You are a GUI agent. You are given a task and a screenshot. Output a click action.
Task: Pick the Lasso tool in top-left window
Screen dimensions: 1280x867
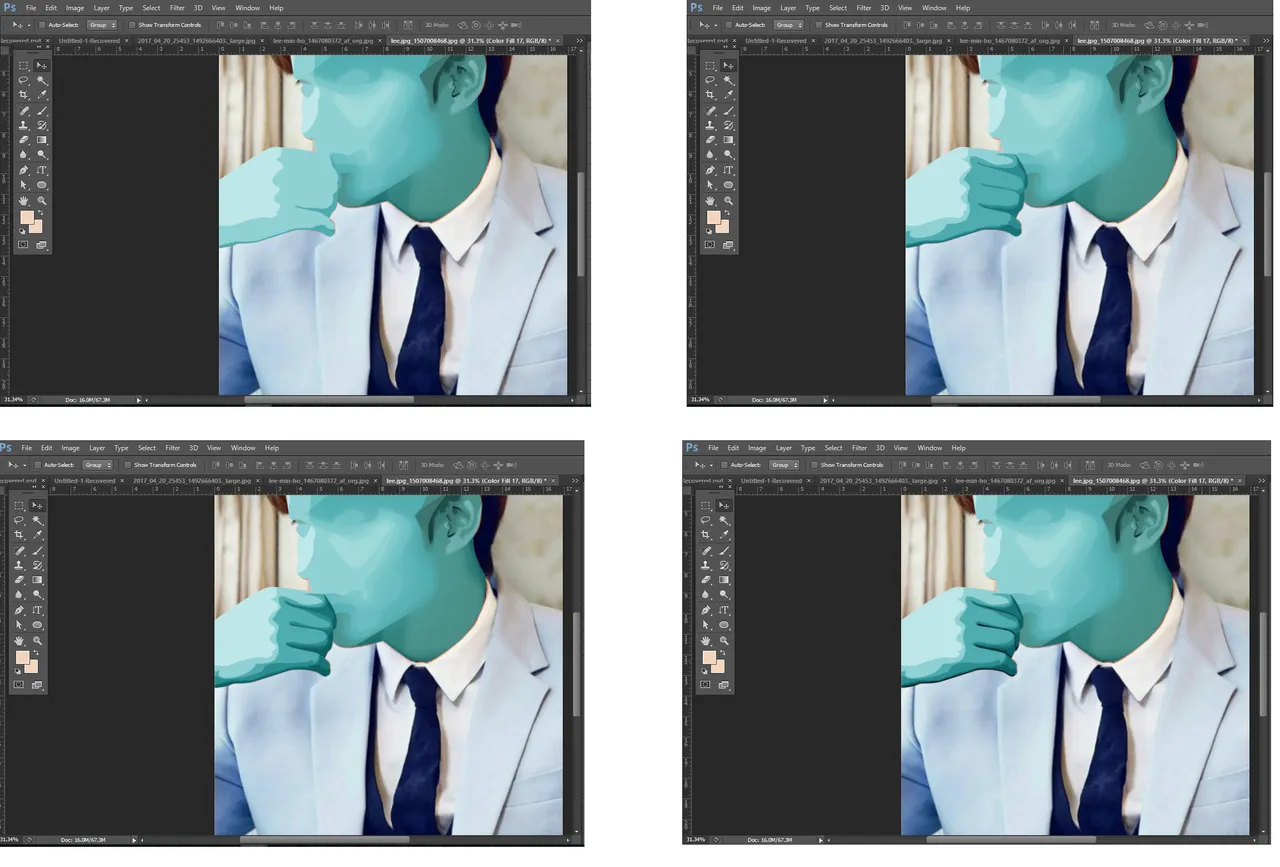click(24, 79)
